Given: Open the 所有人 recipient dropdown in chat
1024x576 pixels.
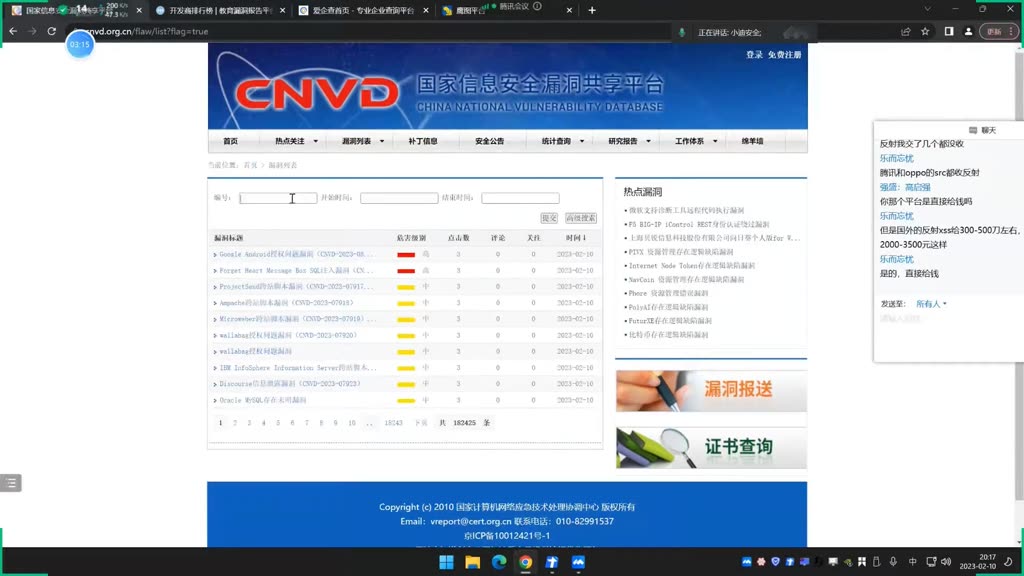Looking at the screenshot, I should [x=931, y=304].
